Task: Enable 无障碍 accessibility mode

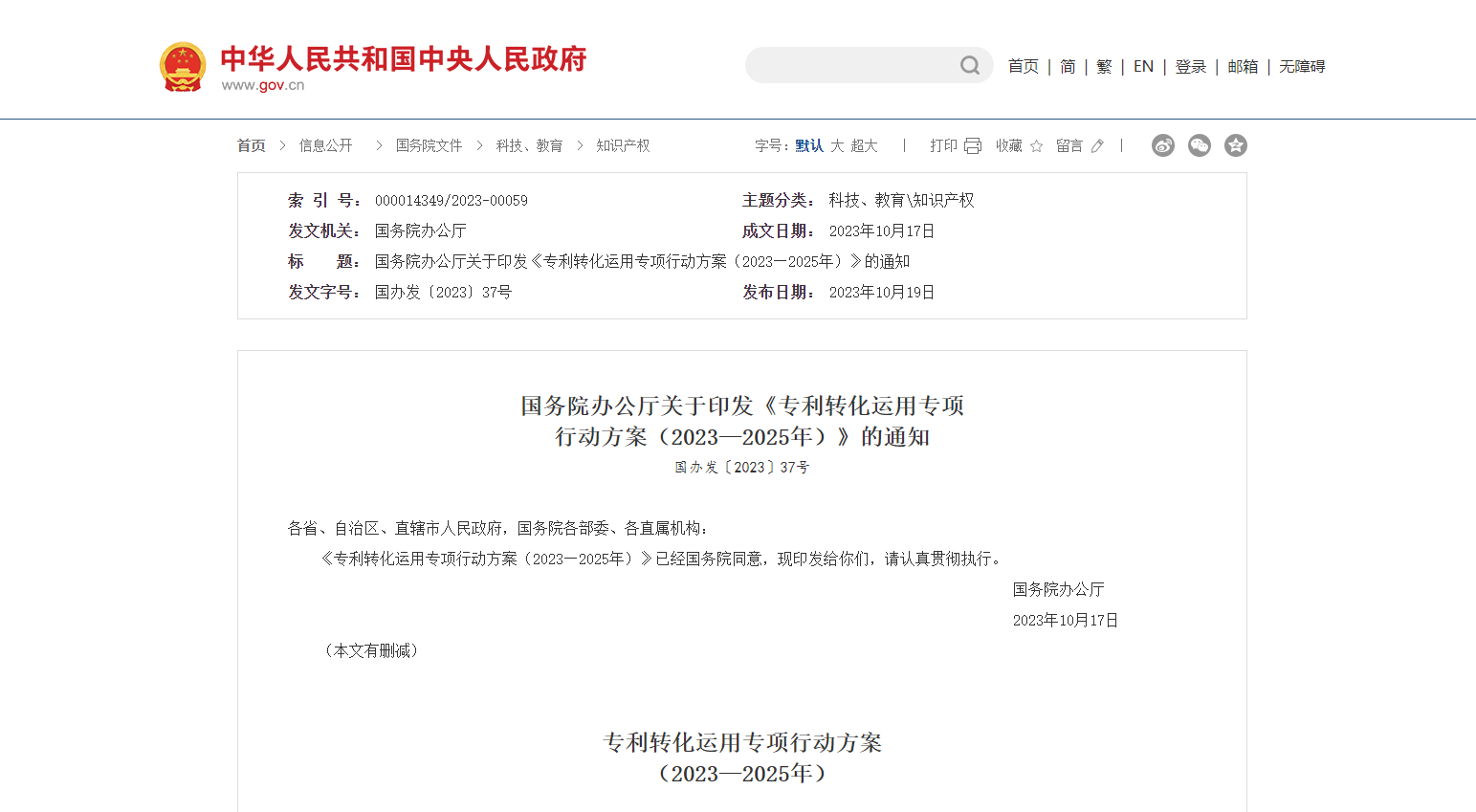Action: click(1302, 66)
